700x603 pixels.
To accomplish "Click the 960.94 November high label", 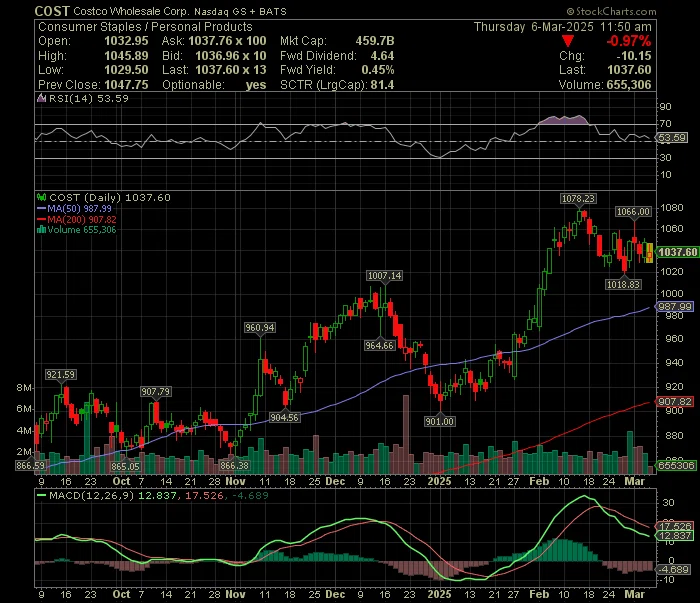I will coord(260,328).
